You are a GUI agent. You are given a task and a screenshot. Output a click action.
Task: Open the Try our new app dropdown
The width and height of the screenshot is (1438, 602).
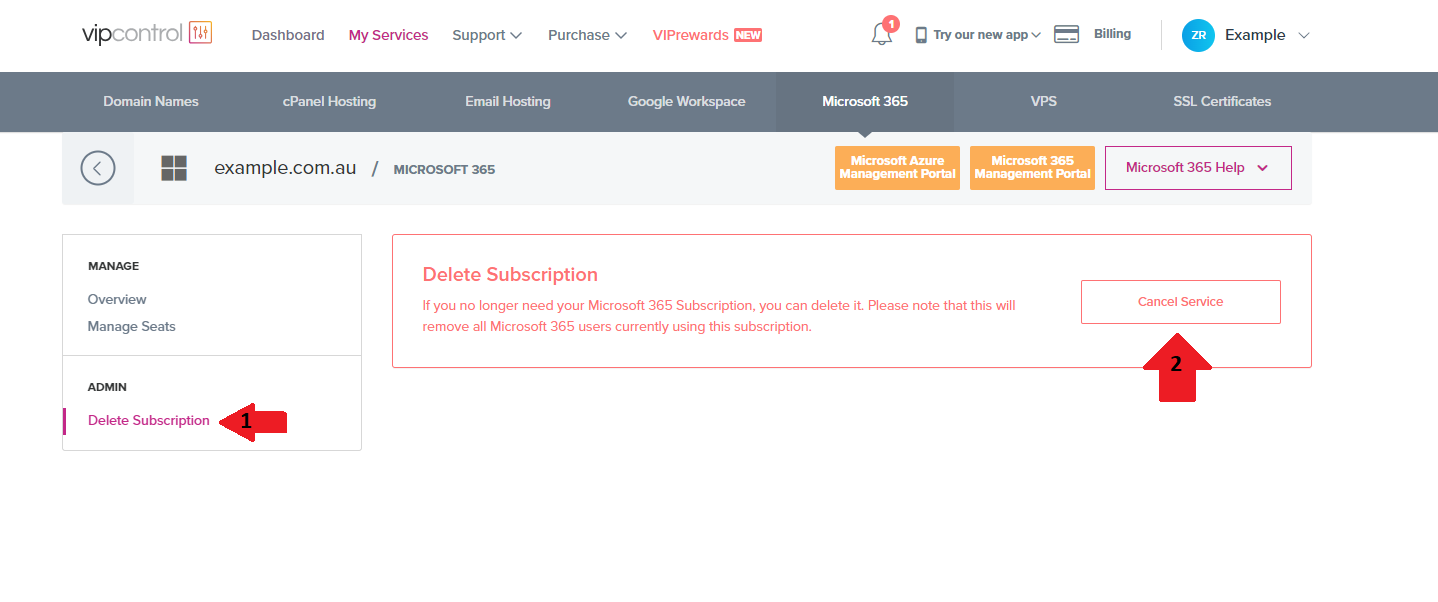point(987,35)
